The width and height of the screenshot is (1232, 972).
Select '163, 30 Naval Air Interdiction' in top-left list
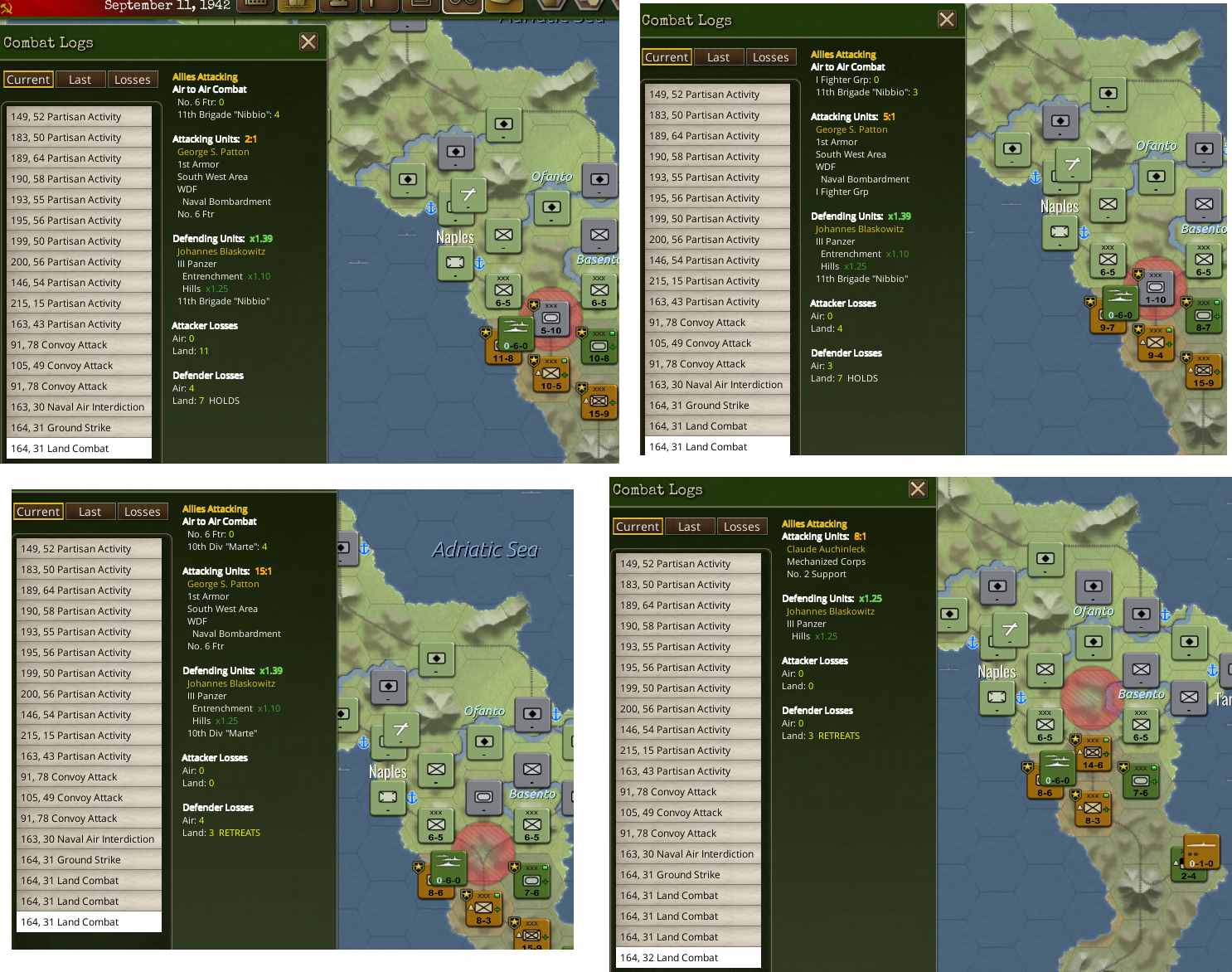(x=79, y=407)
